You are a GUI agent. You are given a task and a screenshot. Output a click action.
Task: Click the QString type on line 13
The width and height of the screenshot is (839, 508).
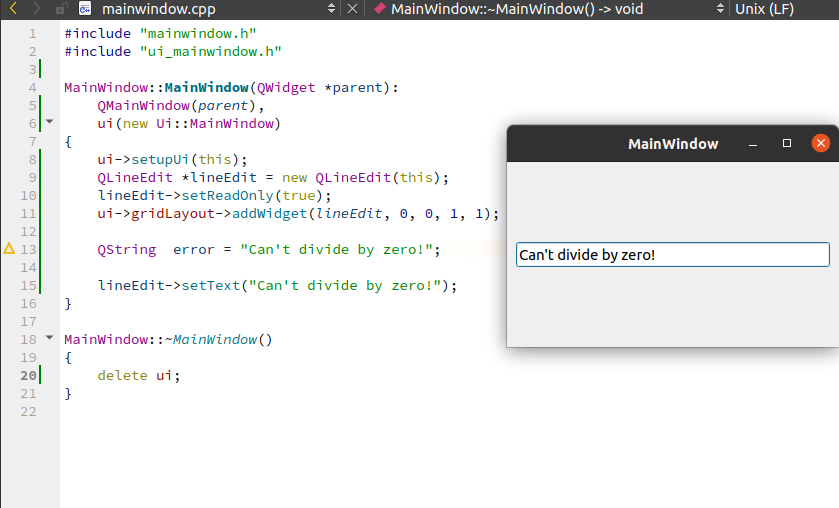click(127, 249)
